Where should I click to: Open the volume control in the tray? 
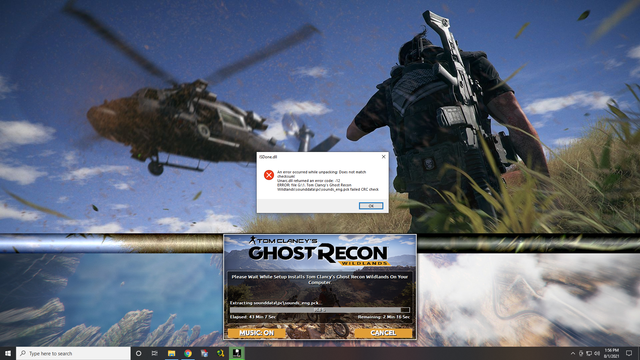click(x=597, y=353)
